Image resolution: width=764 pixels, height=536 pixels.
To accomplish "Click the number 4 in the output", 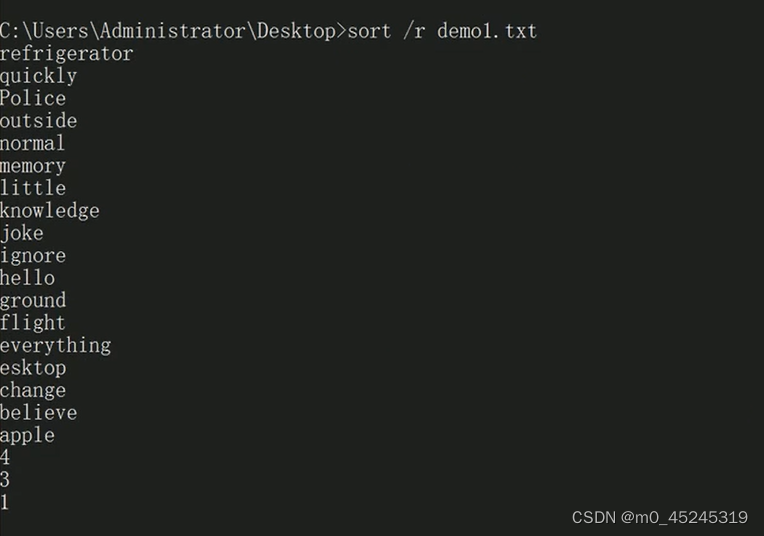I will point(6,458).
